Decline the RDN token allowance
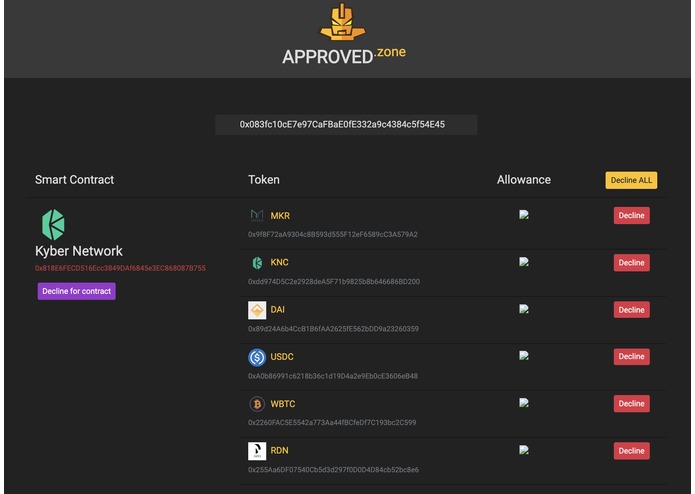Image resolution: width=695 pixels, height=494 pixels. click(x=632, y=451)
